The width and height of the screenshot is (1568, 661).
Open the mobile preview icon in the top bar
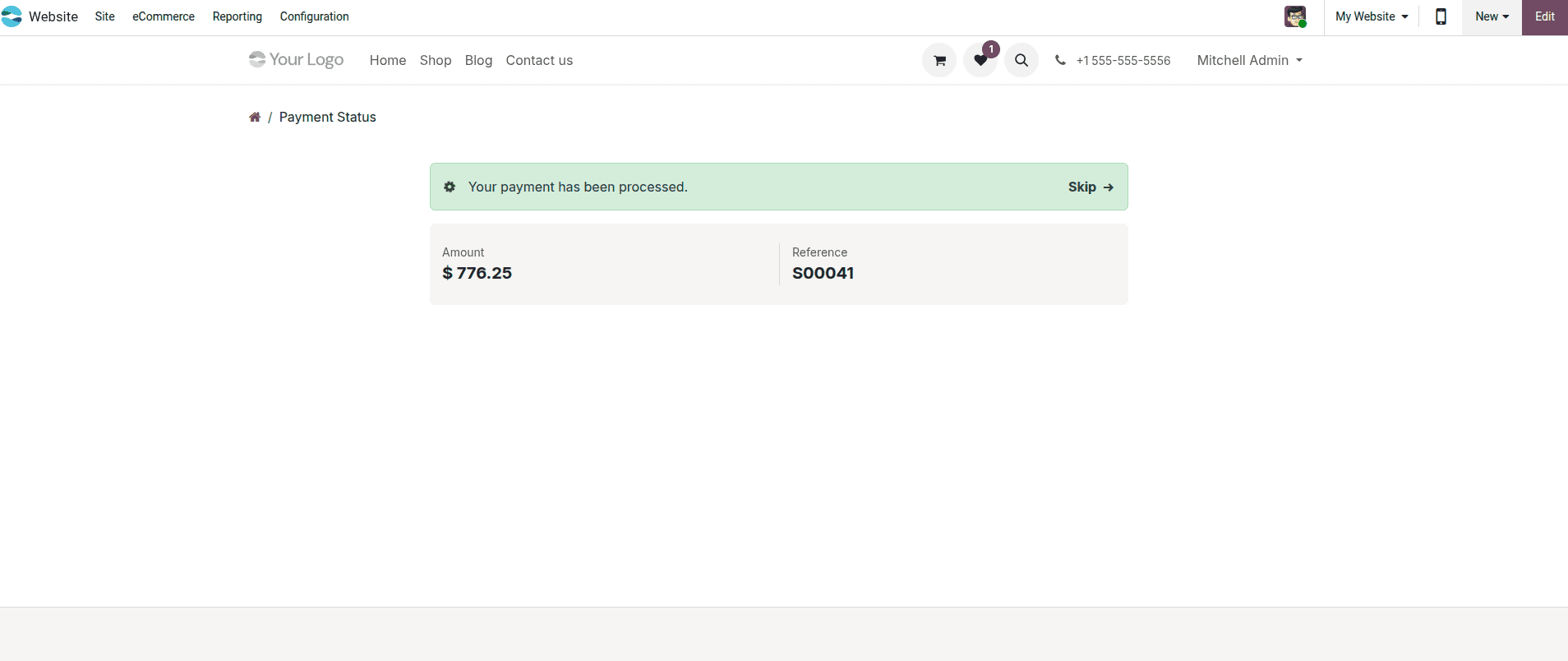[x=1440, y=16]
